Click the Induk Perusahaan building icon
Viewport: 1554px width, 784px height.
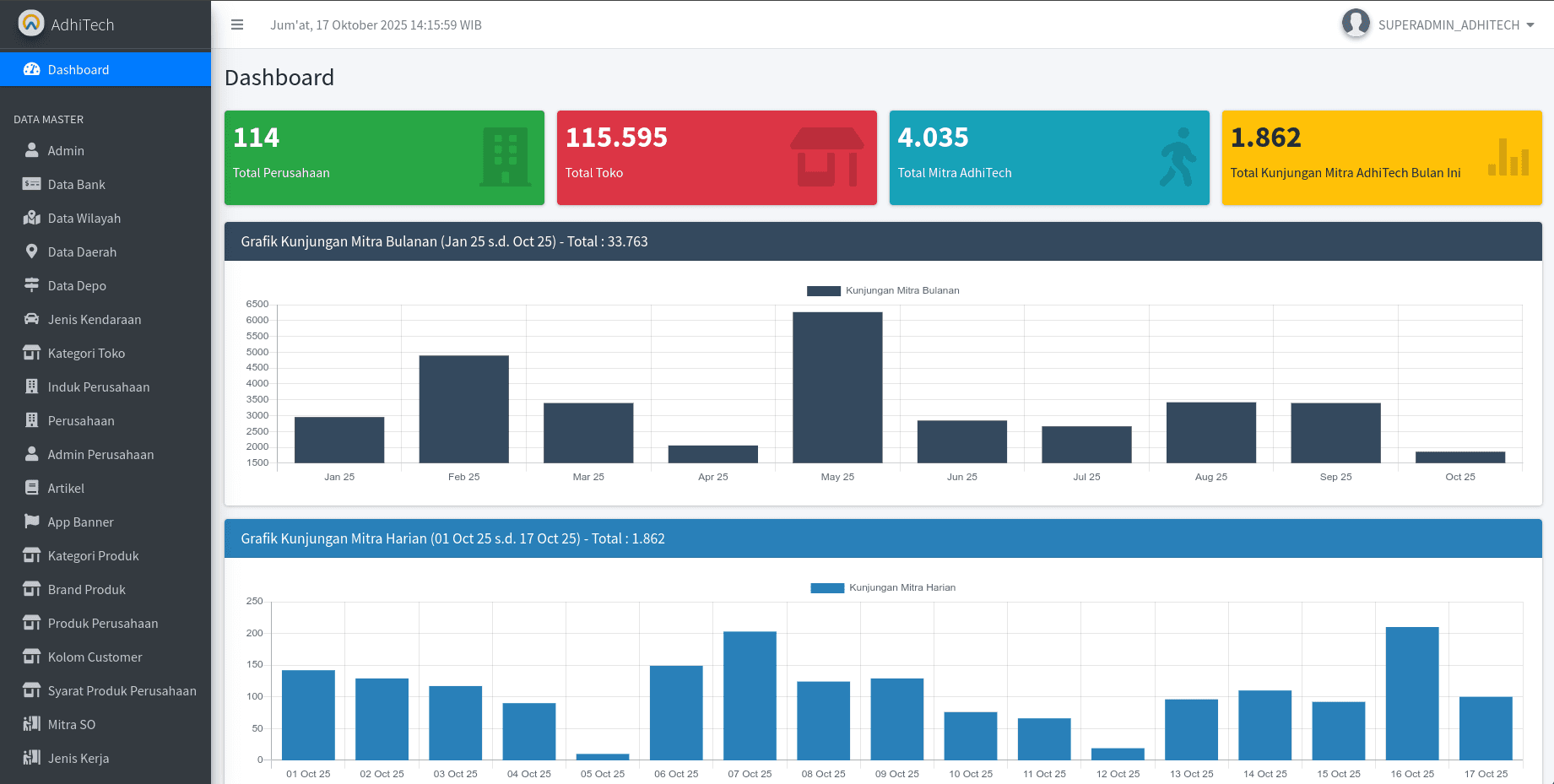32,387
